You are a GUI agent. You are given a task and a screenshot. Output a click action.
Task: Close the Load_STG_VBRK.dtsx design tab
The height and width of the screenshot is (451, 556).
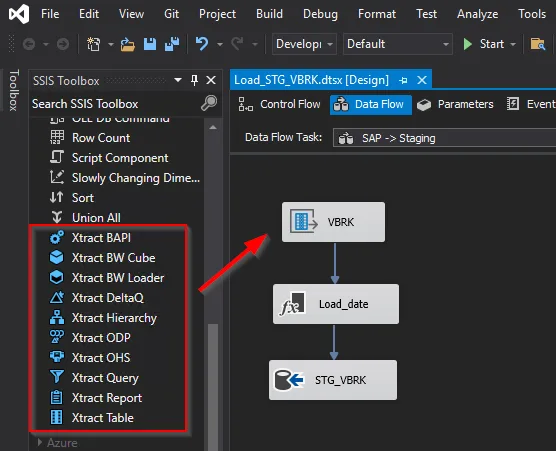pyautogui.click(x=422, y=80)
